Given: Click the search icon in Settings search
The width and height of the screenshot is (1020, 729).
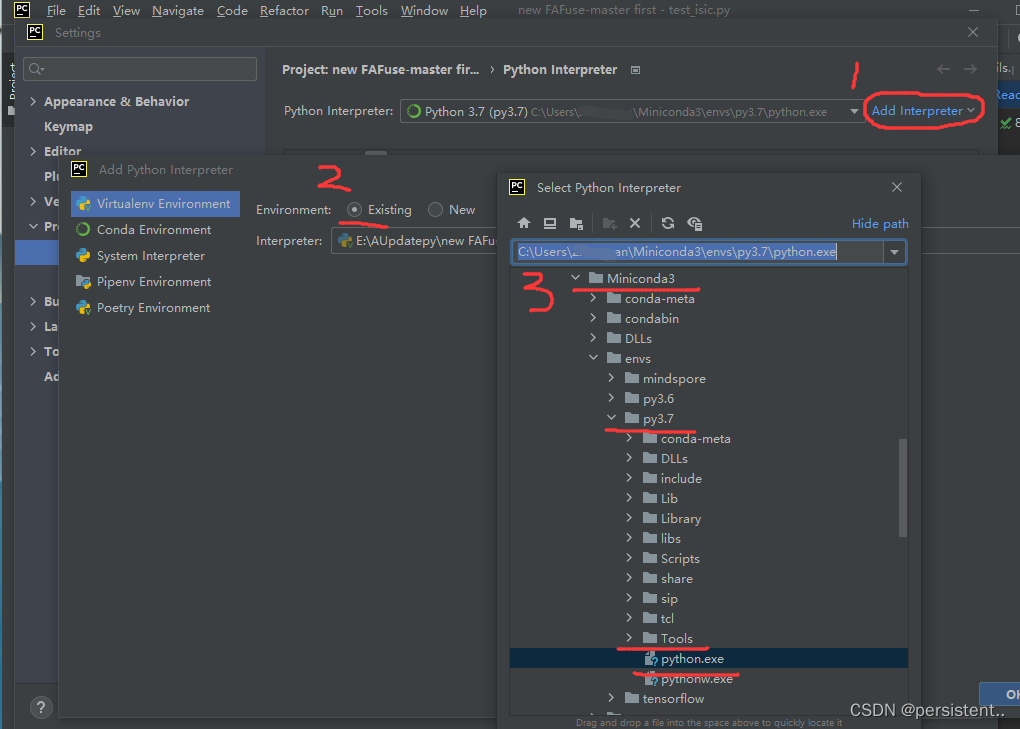Looking at the screenshot, I should pyautogui.click(x=36, y=69).
